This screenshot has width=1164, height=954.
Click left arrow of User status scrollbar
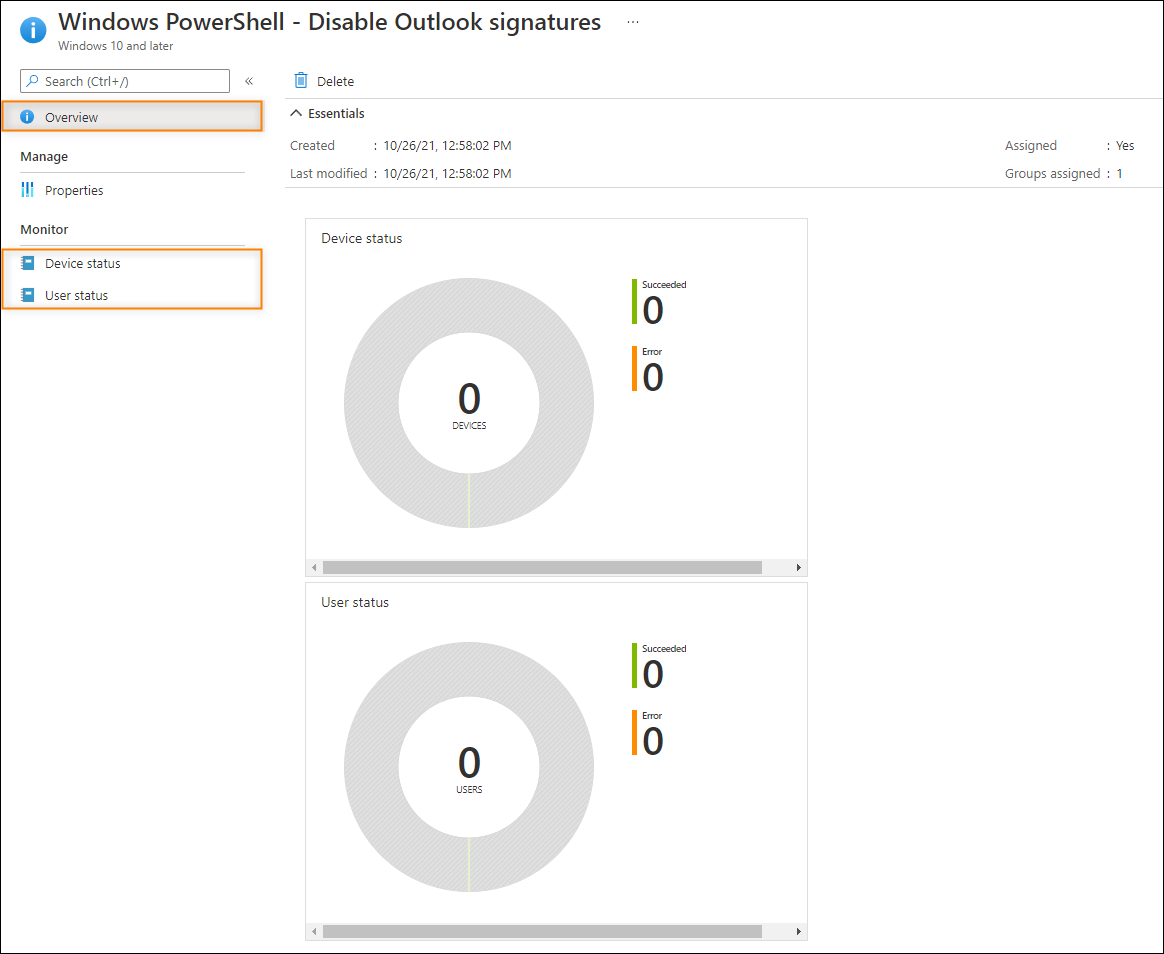click(x=314, y=931)
